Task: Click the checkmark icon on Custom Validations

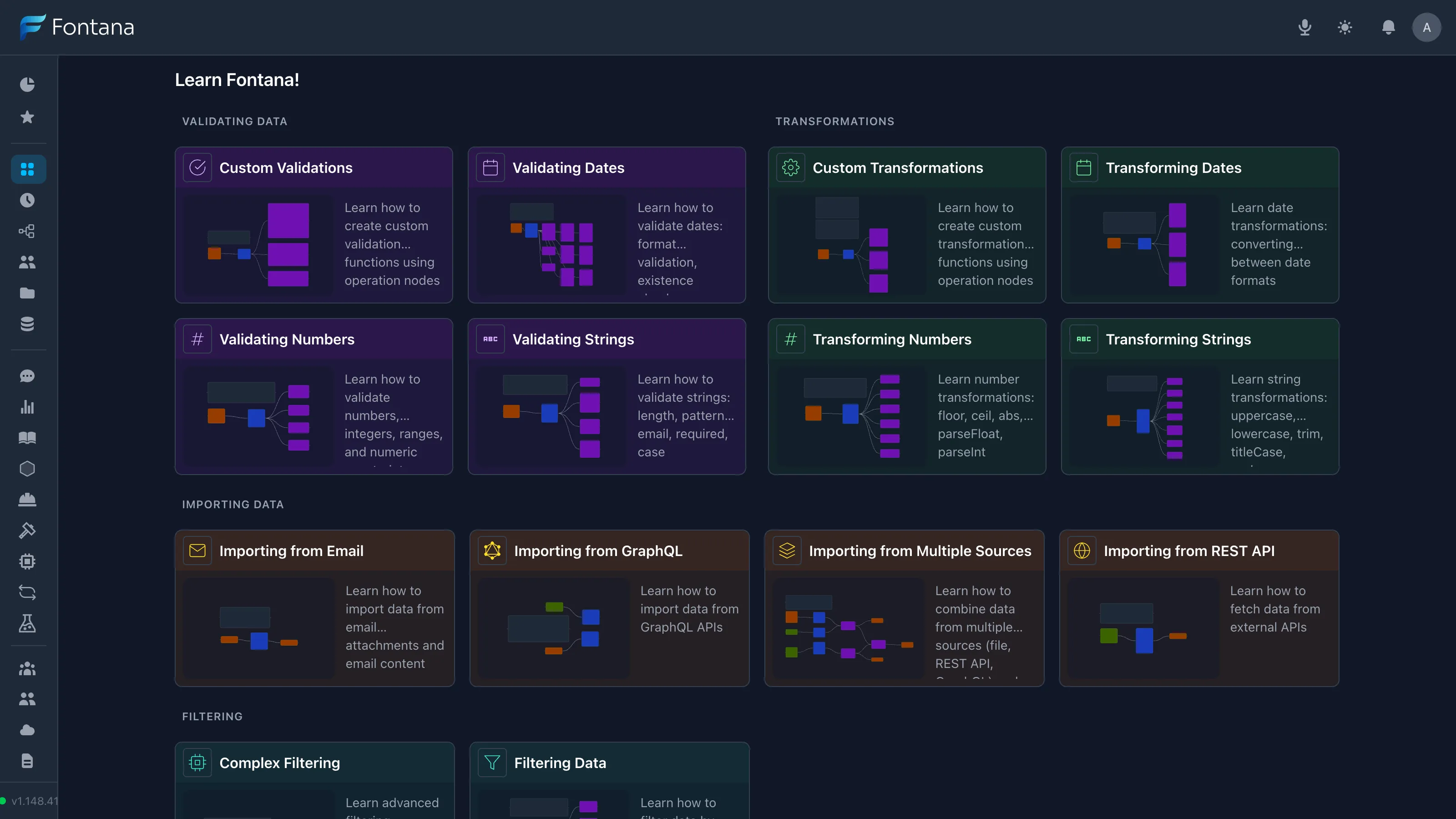Action: coord(197,167)
